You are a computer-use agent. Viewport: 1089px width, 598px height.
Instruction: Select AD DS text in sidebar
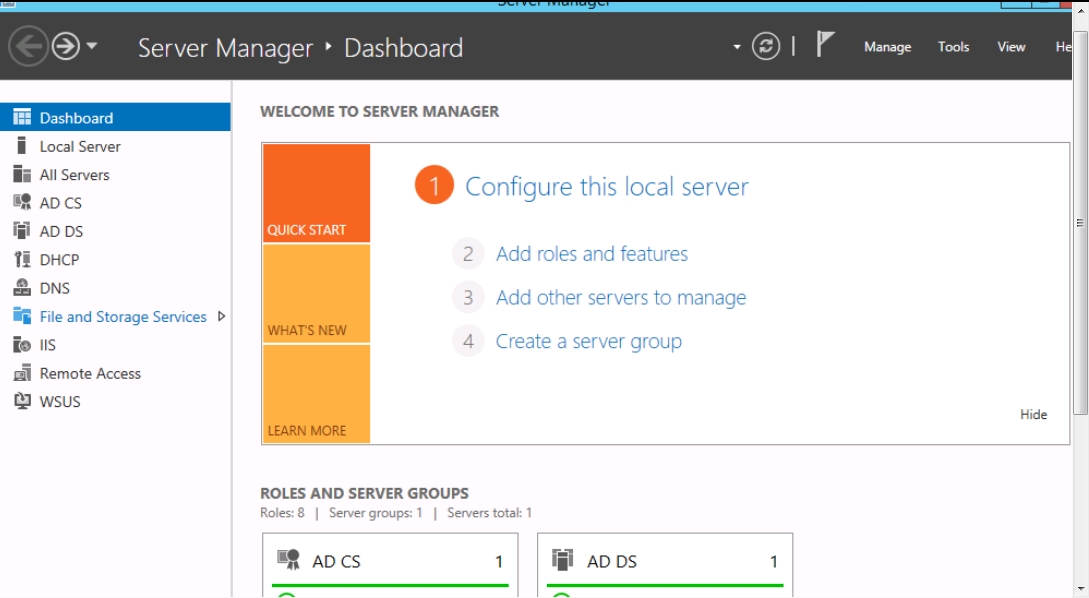coord(61,231)
